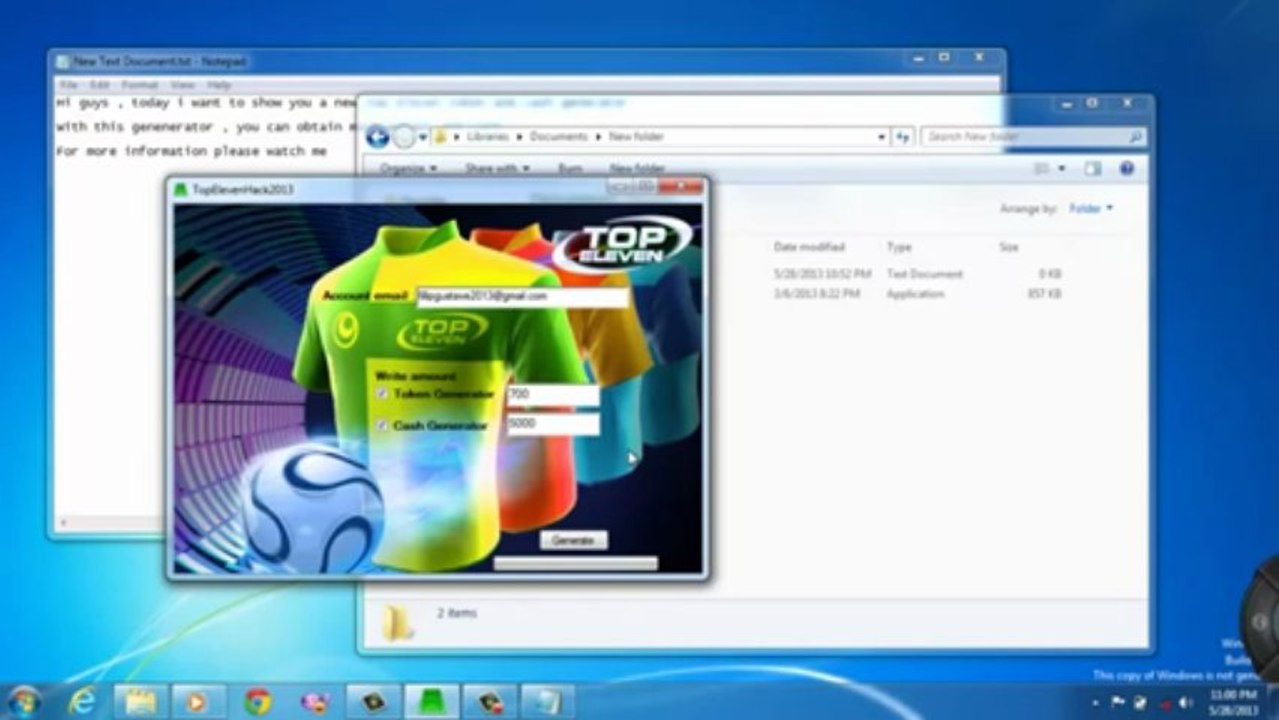Viewport: 1279px width, 720px height.
Task: Tick the Token Generator checkbox
Action: coord(382,395)
